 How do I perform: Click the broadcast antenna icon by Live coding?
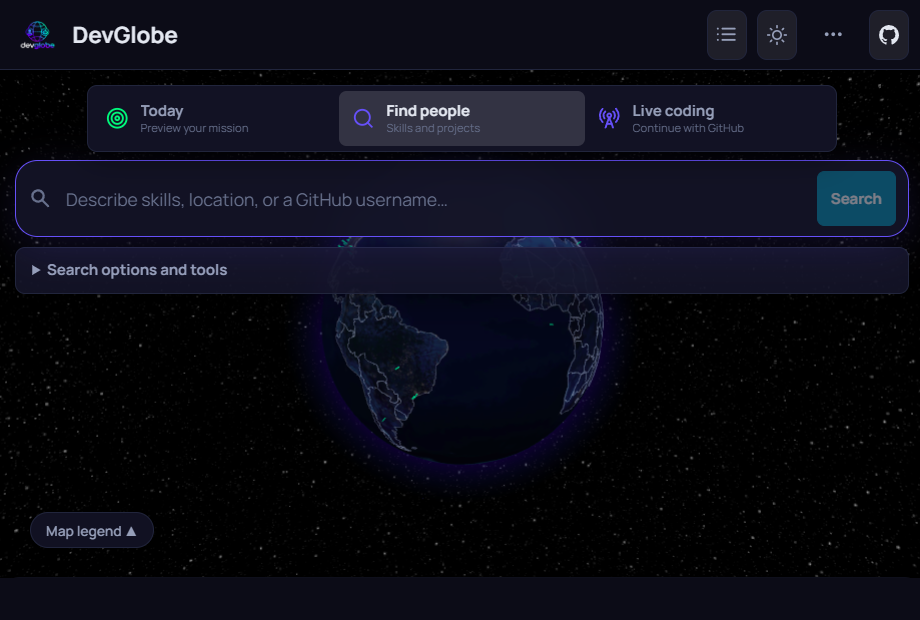(609, 118)
